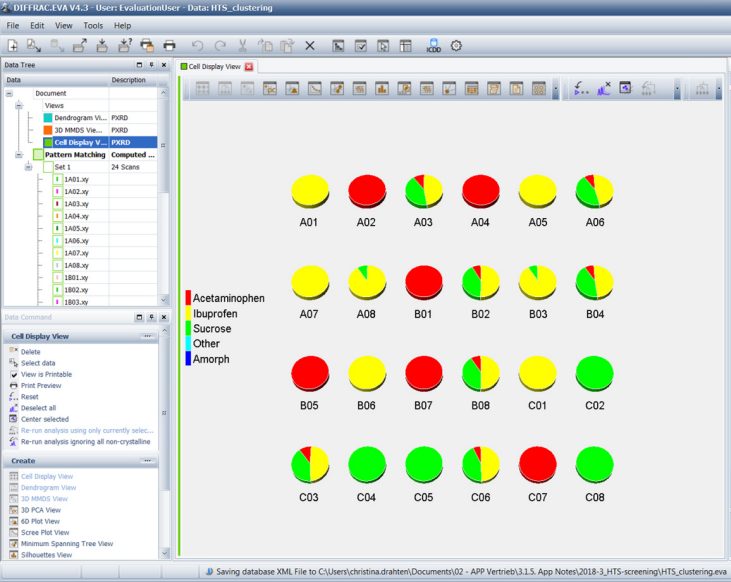Click the Print Preview printer icon
This screenshot has height=582, width=731.
click(14, 385)
